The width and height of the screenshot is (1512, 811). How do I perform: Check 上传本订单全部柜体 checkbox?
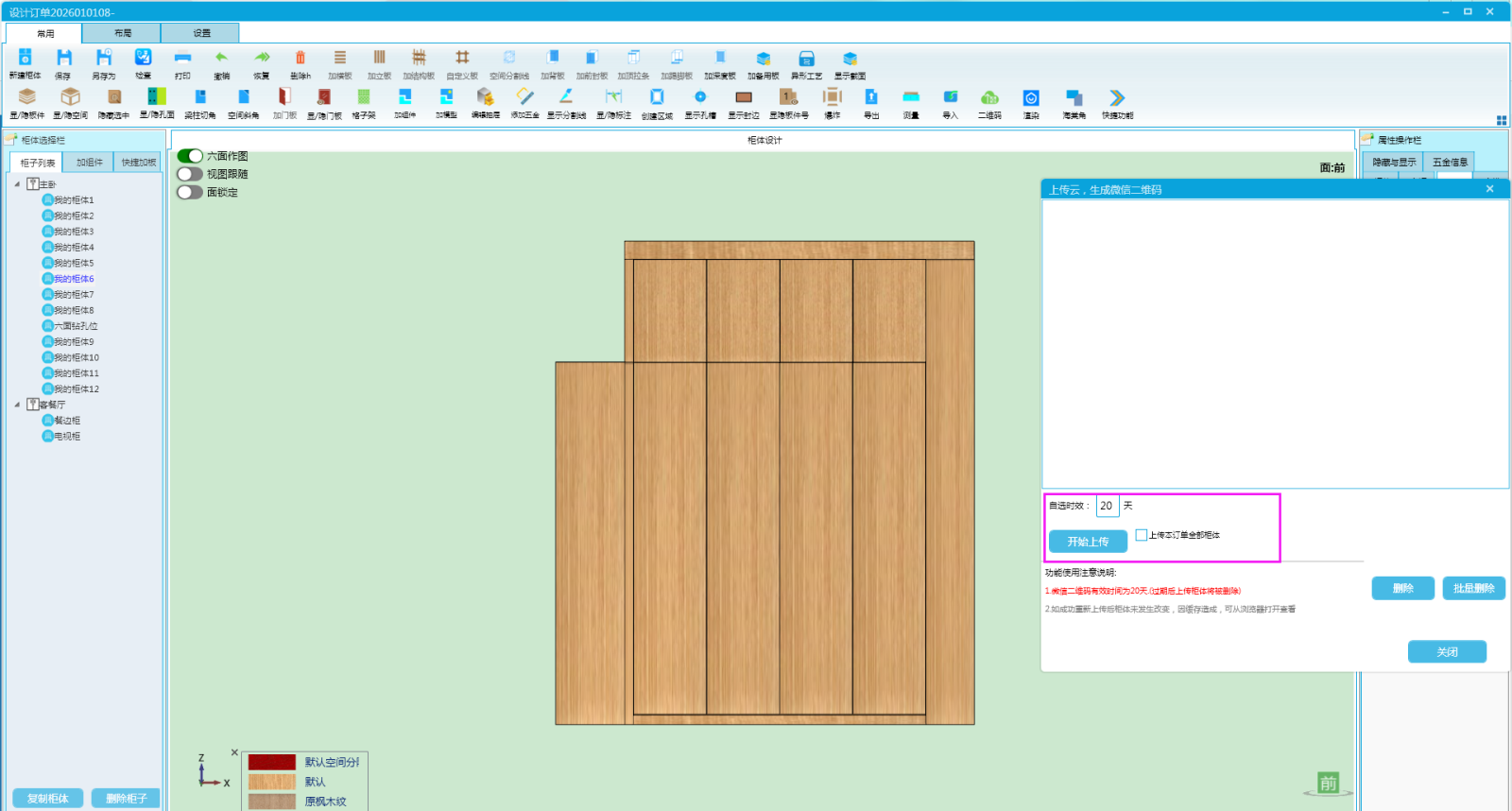[x=1142, y=535]
